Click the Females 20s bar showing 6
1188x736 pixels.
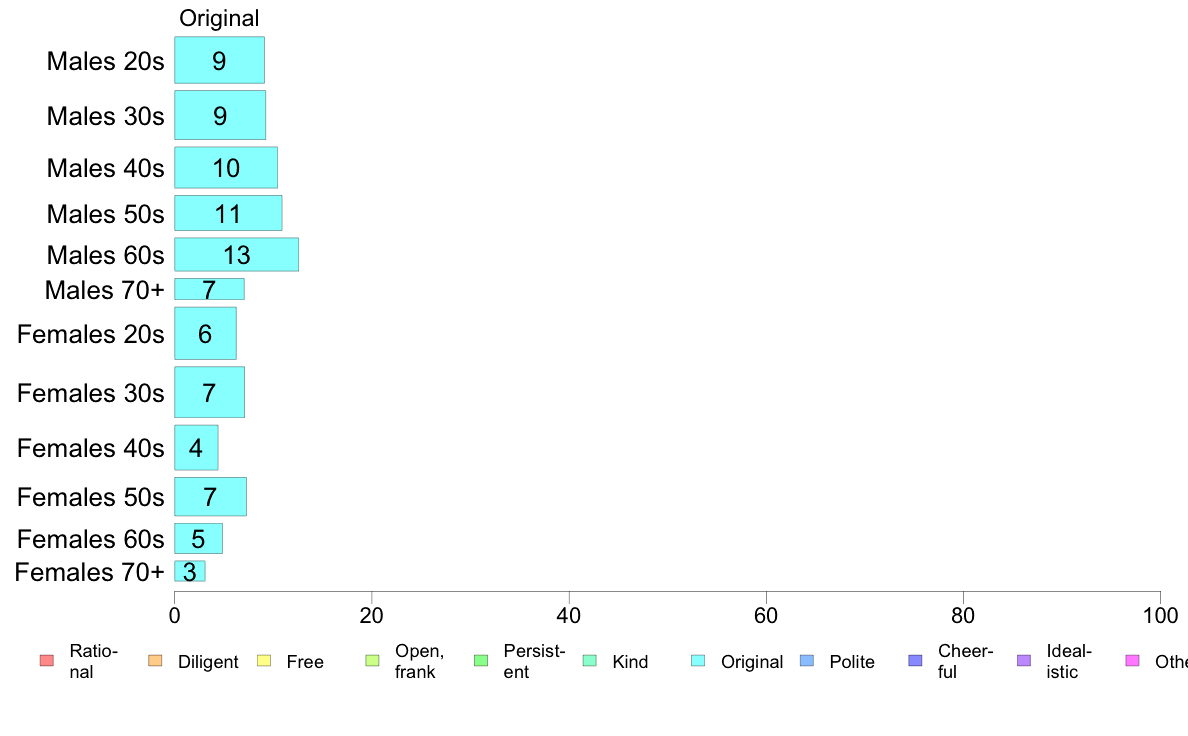pos(205,334)
